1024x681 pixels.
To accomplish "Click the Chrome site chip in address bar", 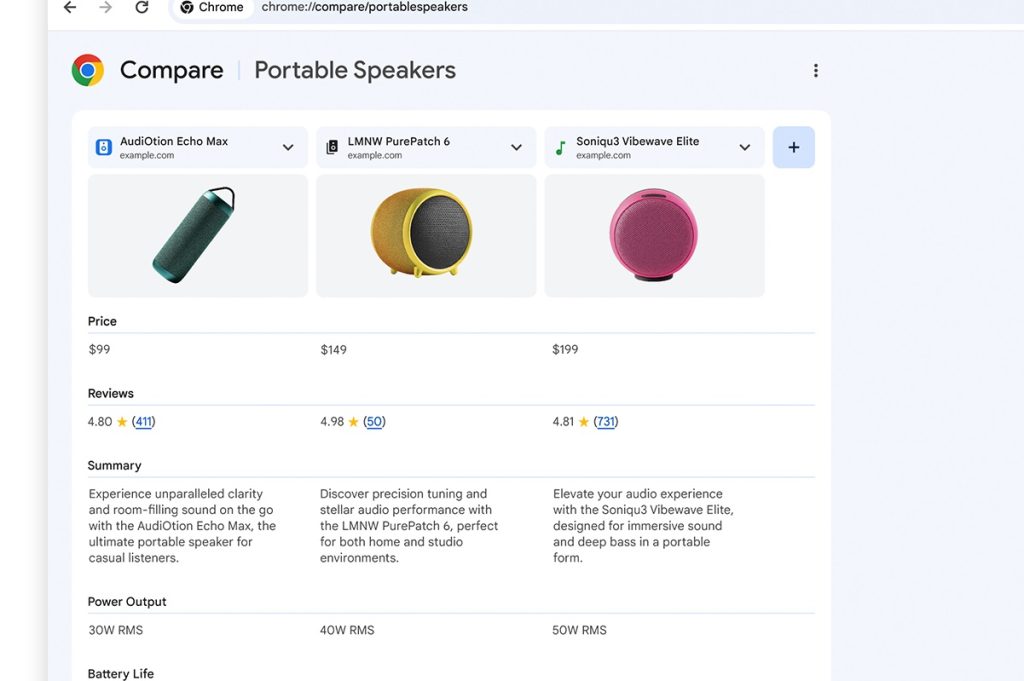I will 212,7.
